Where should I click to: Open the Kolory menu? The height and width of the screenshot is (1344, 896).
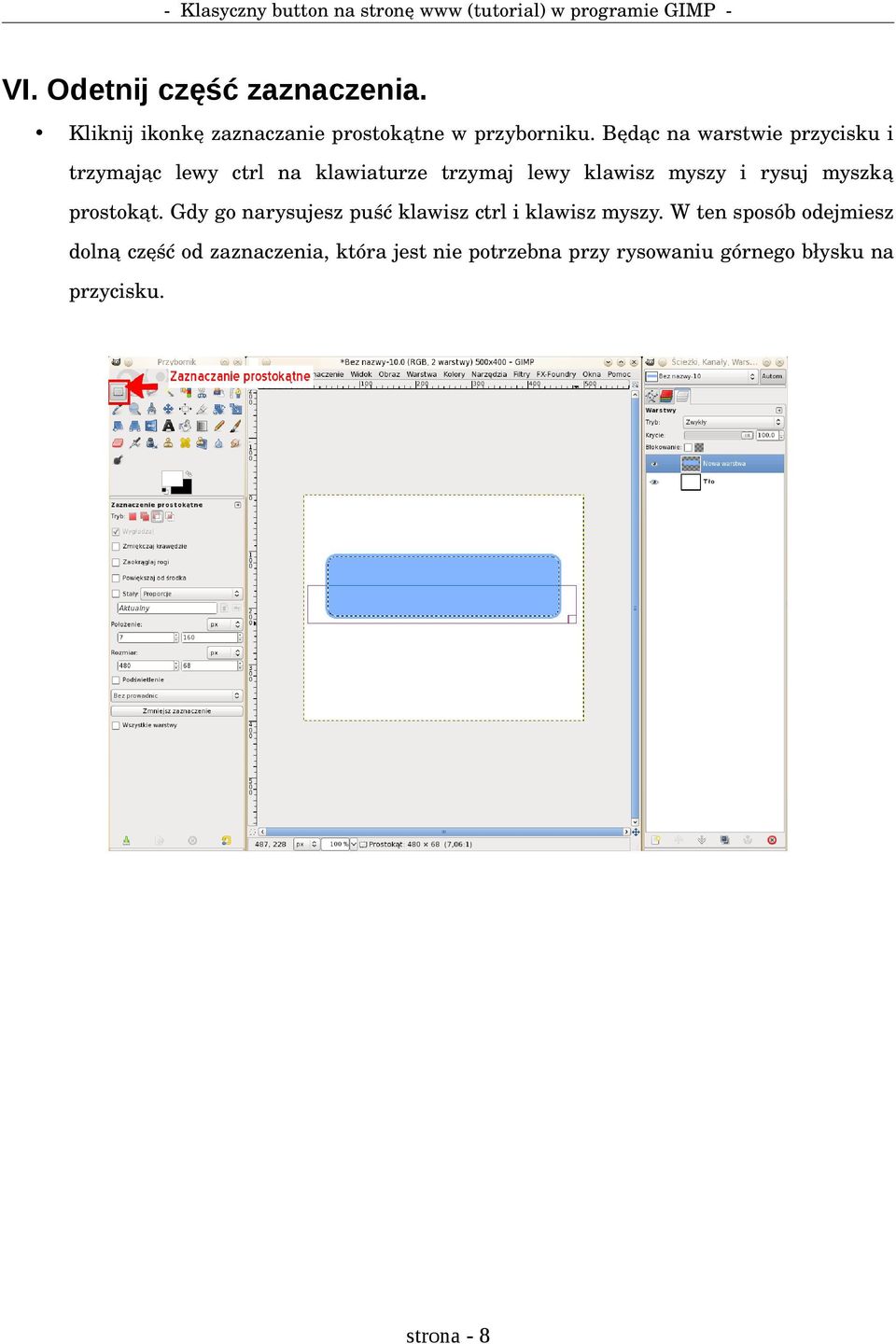[455, 374]
